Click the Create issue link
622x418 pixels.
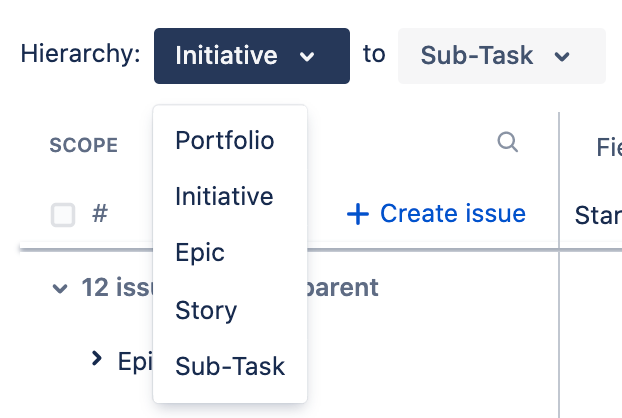click(436, 214)
